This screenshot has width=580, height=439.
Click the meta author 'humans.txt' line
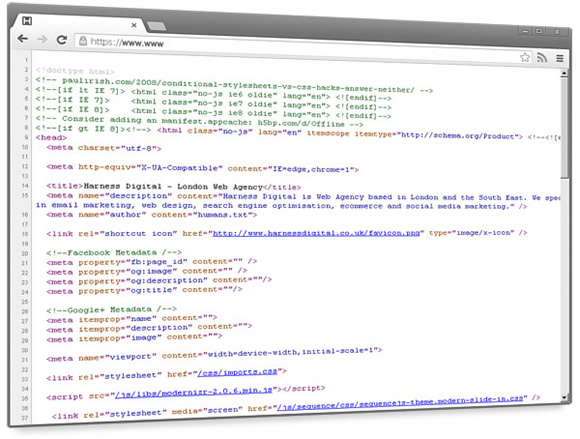point(151,215)
